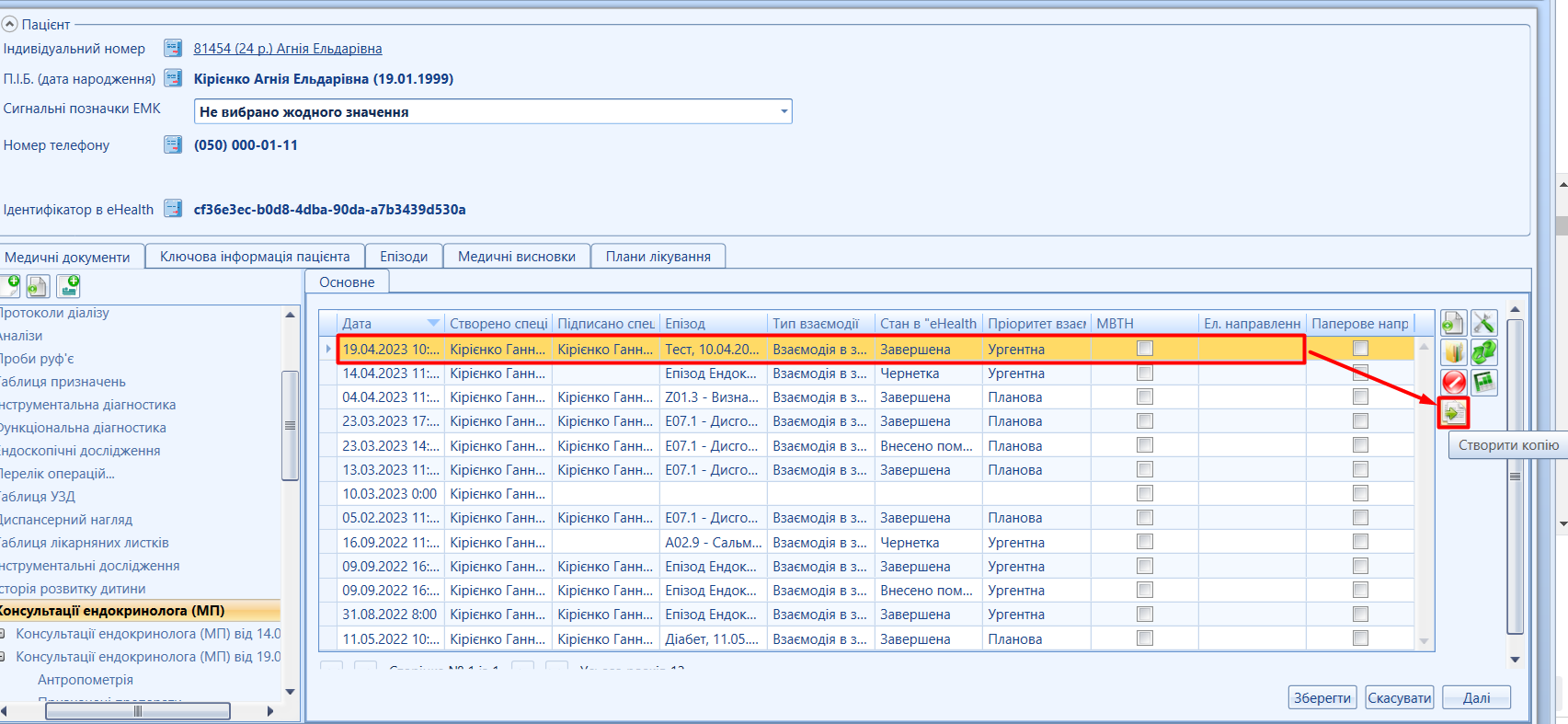This screenshot has height=724, width=1568.
Task: Click the Діабет, 11.05.... episode cell
Action: pos(713,638)
